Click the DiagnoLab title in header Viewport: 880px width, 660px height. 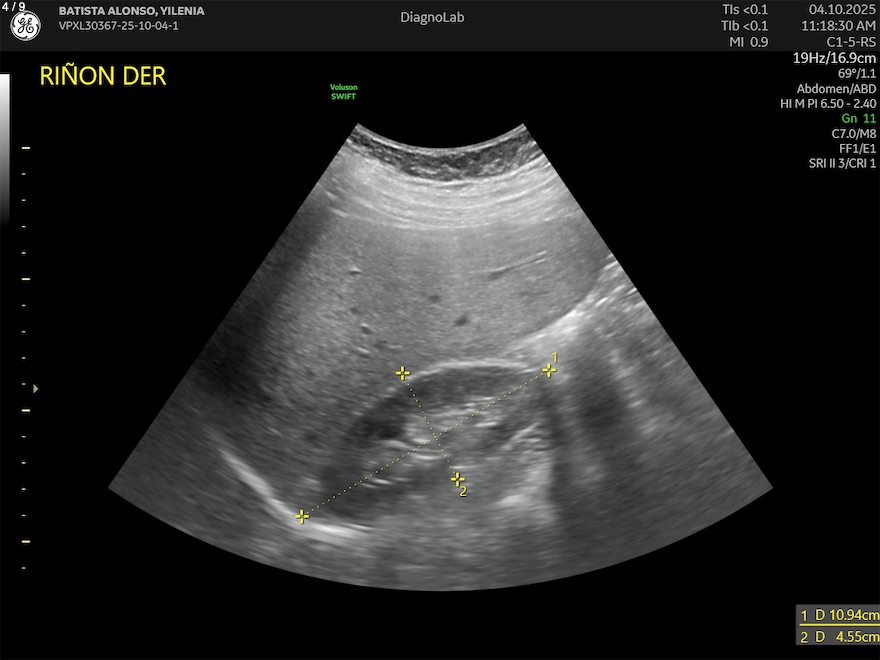[432, 18]
